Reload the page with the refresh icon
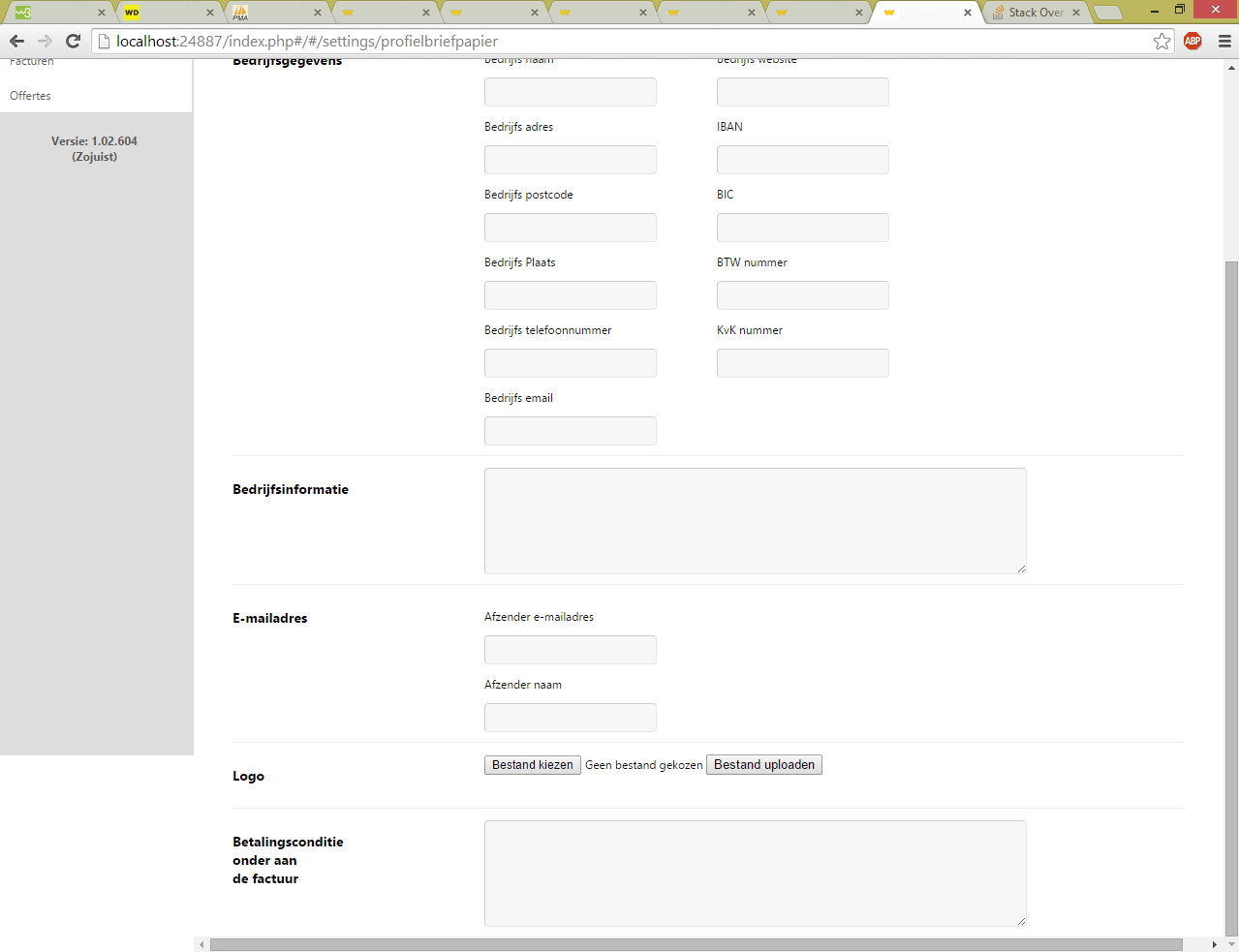 [x=73, y=41]
